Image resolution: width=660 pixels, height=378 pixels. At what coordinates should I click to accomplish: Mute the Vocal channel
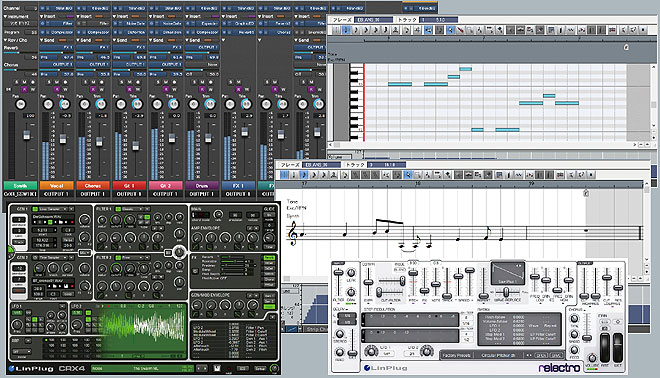tap(57, 82)
